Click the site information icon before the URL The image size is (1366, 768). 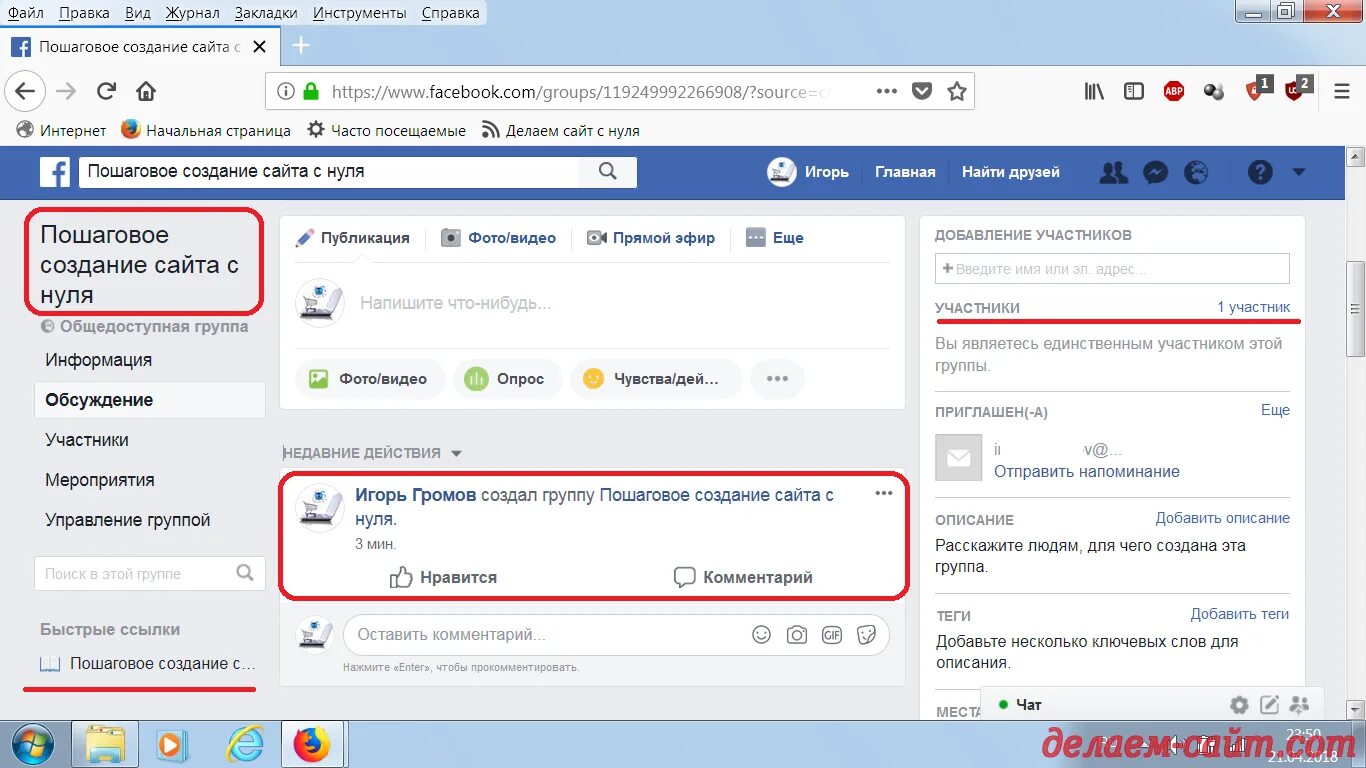click(x=286, y=91)
